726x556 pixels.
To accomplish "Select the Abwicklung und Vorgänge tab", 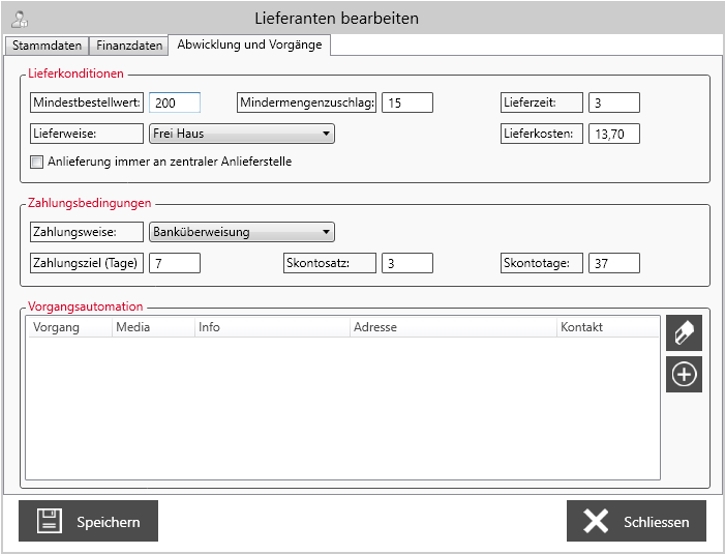I will pyautogui.click(x=249, y=45).
